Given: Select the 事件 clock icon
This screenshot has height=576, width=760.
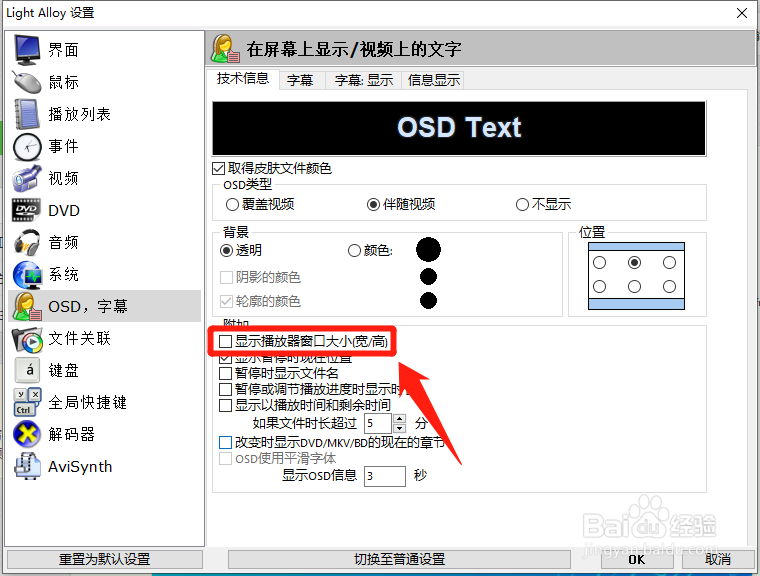Looking at the screenshot, I should [x=27, y=146].
